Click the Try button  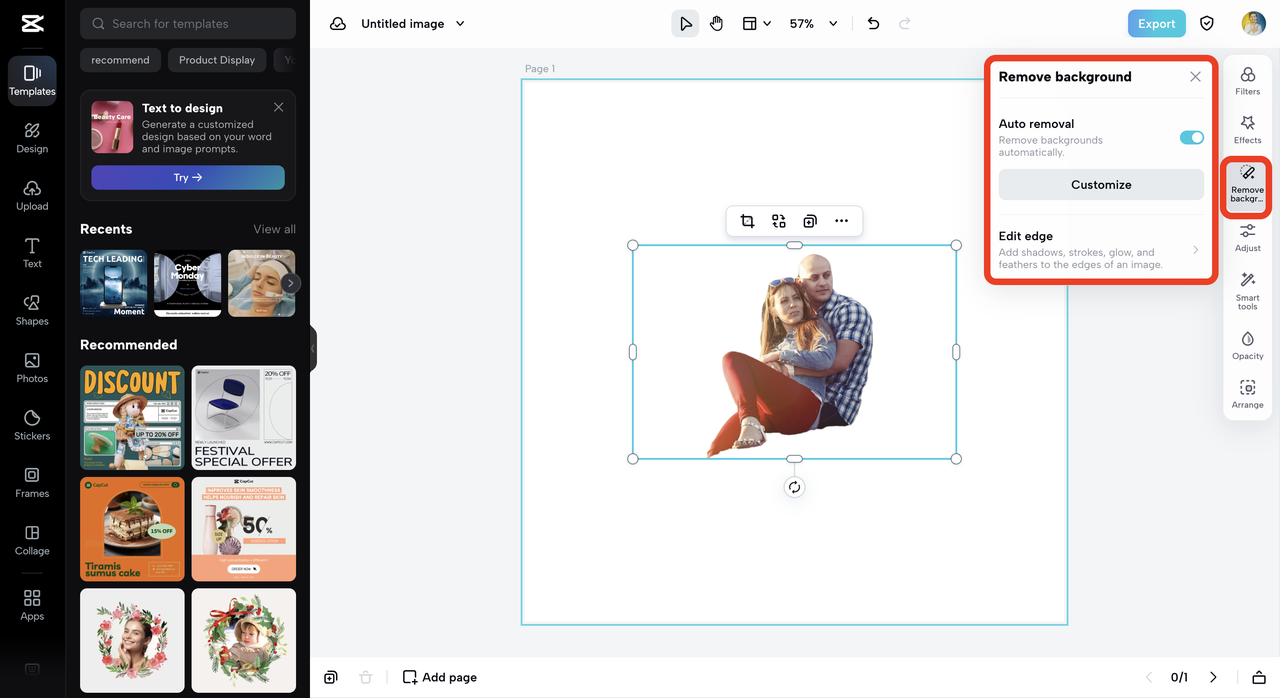(188, 177)
